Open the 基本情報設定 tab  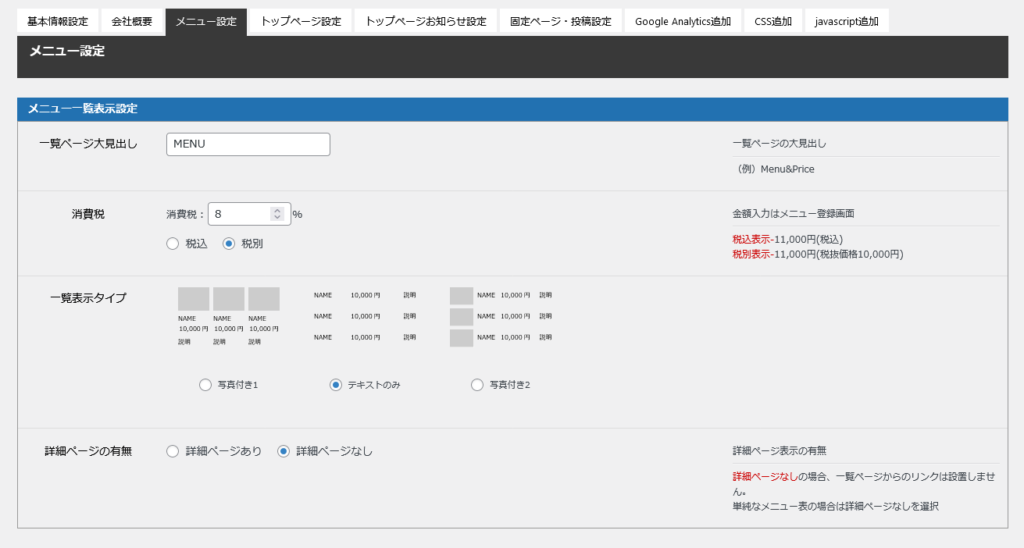[58, 21]
